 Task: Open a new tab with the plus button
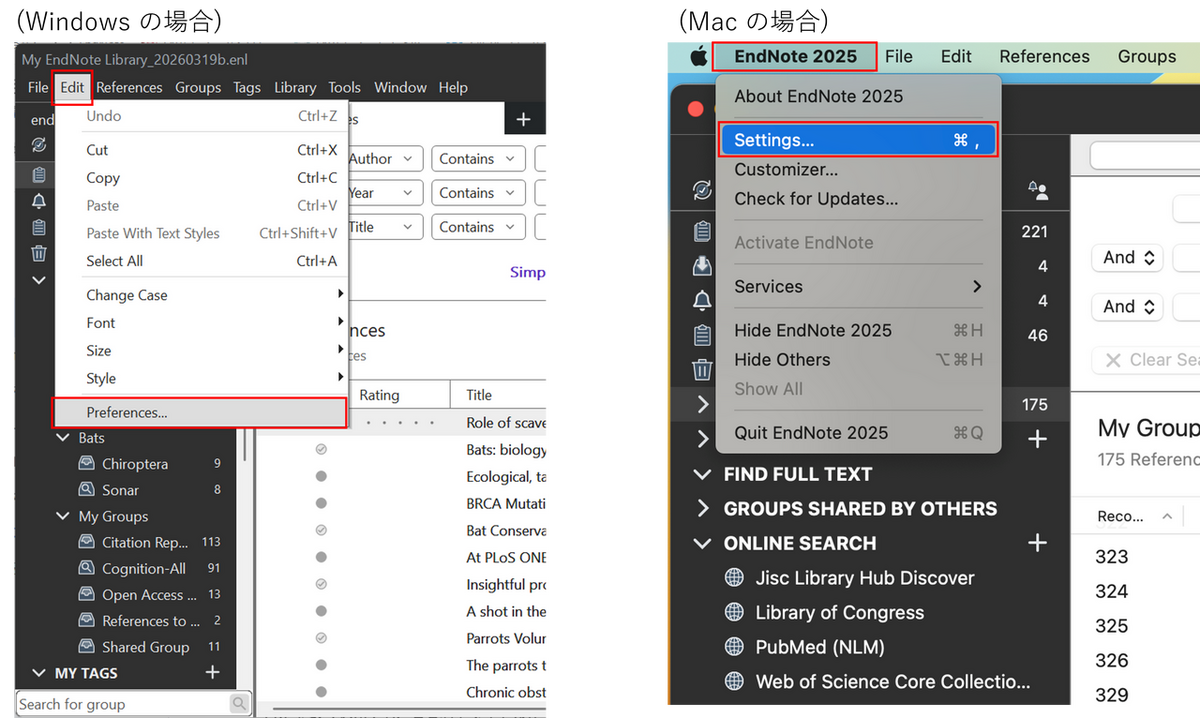[x=523, y=120]
